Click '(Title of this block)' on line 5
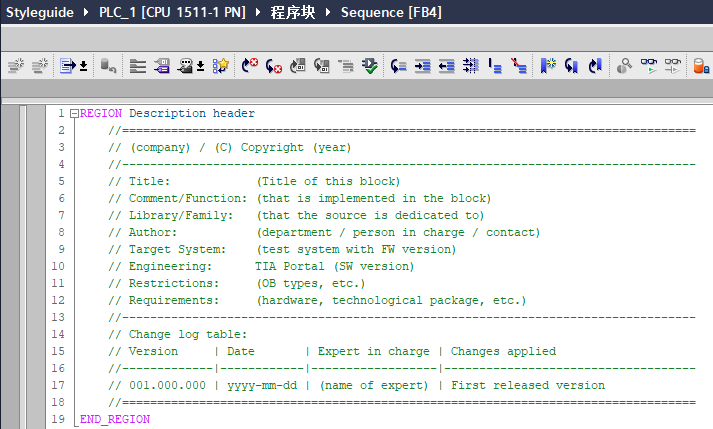This screenshot has width=713, height=429. [328, 182]
